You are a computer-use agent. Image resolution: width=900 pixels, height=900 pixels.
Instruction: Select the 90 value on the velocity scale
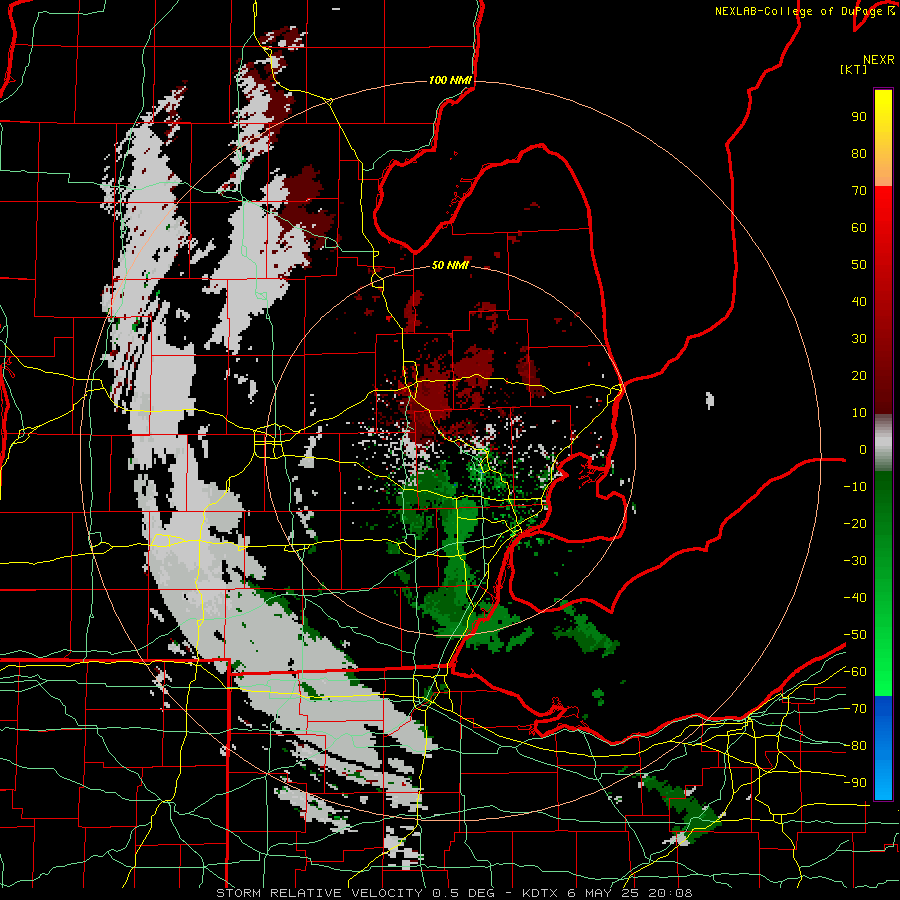coord(859,117)
